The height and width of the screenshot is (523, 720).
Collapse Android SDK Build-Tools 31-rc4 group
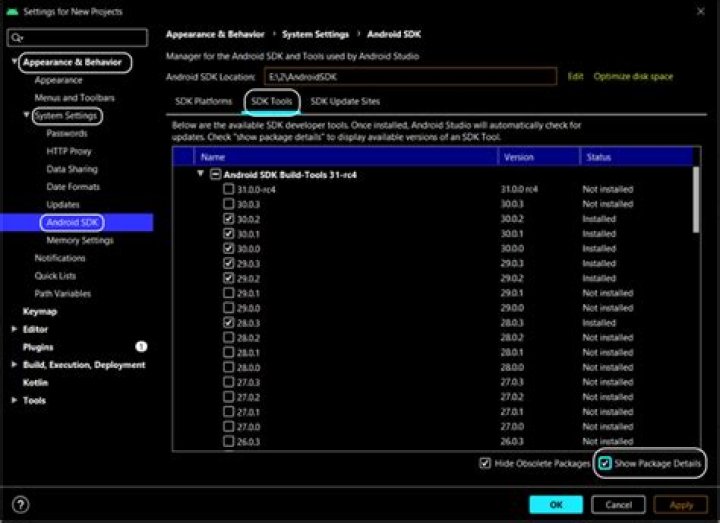pos(200,174)
